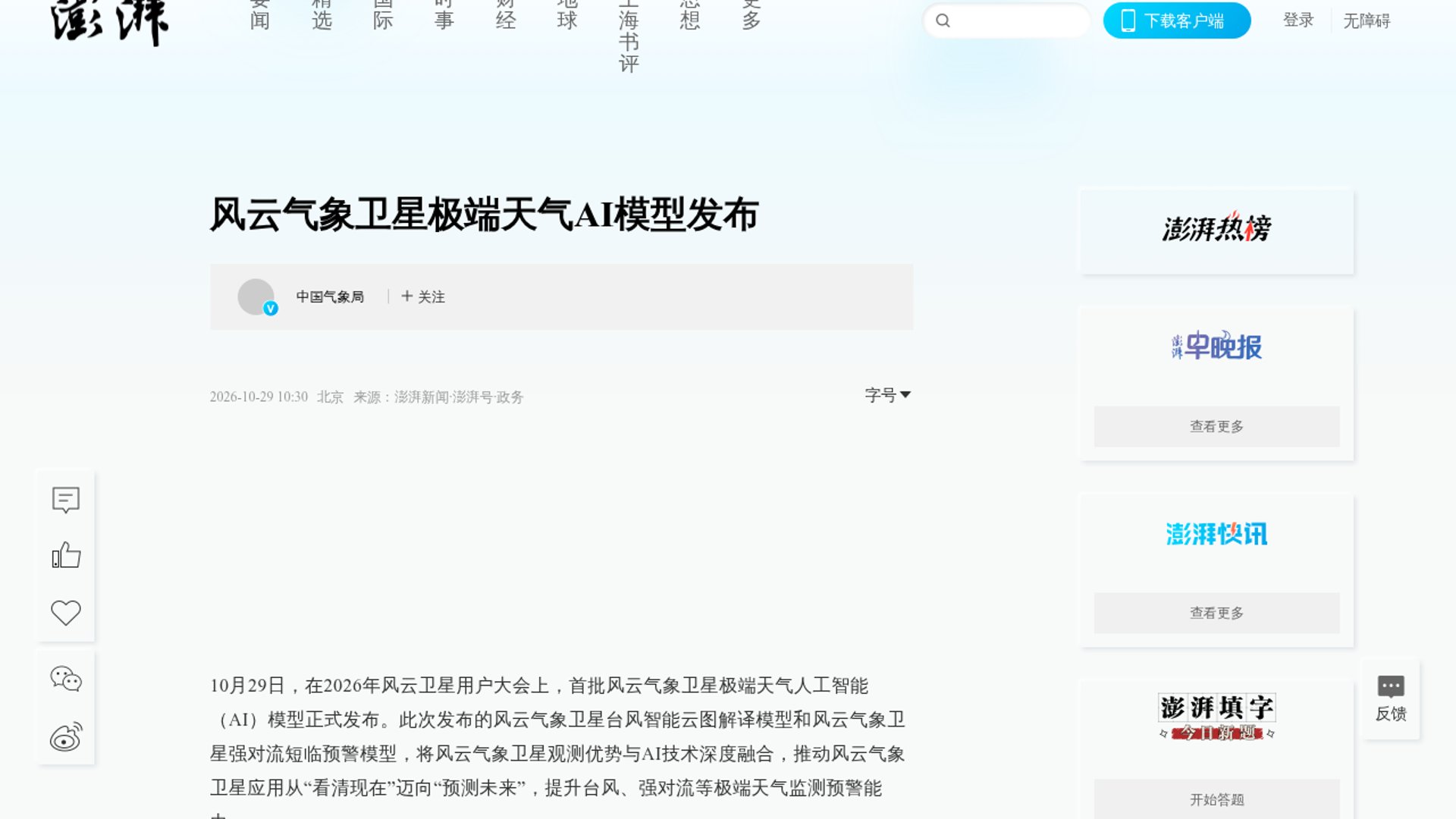Image resolution: width=1456 pixels, height=819 pixels.
Task: Click the search magnifier icon
Action: coord(943,20)
